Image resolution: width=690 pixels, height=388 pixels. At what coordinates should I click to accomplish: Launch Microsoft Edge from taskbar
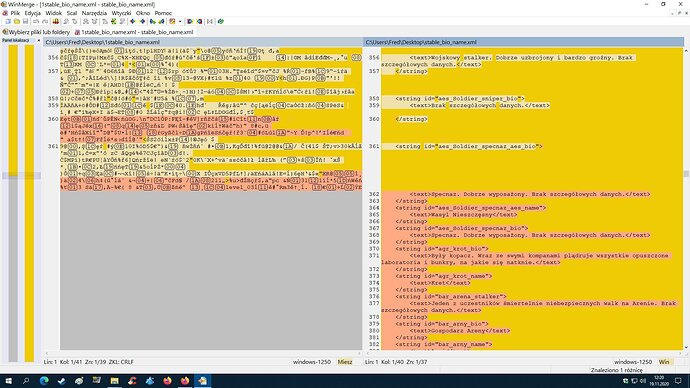pyautogui.click(x=44, y=381)
